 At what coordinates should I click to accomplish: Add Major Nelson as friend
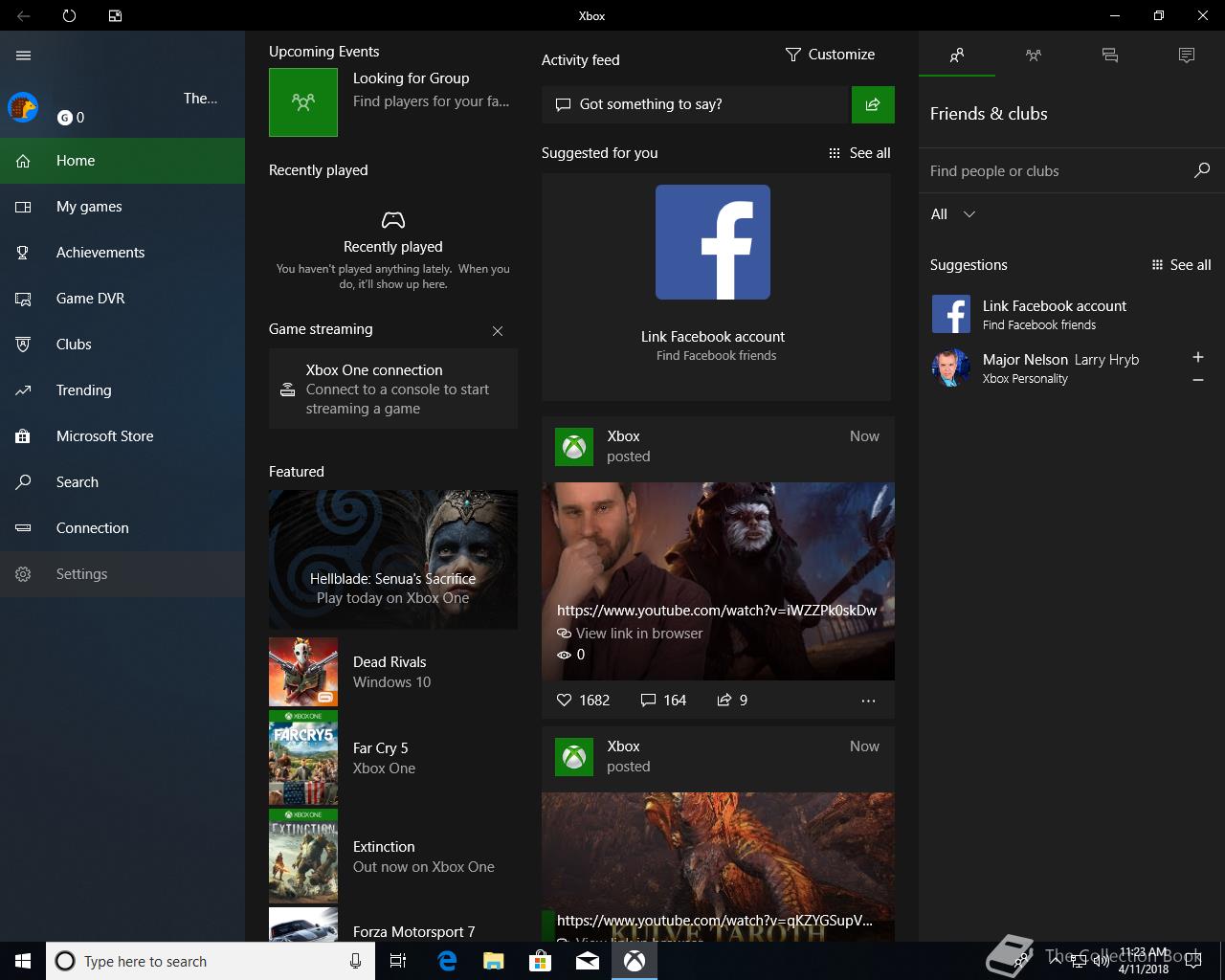coord(1198,357)
